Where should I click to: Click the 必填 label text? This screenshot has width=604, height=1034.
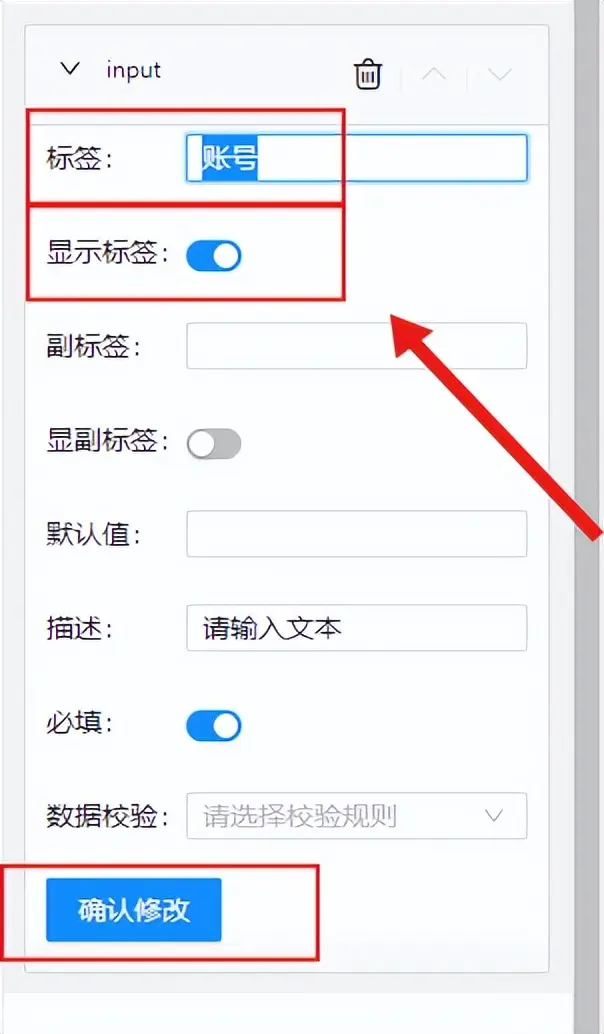pos(80,723)
